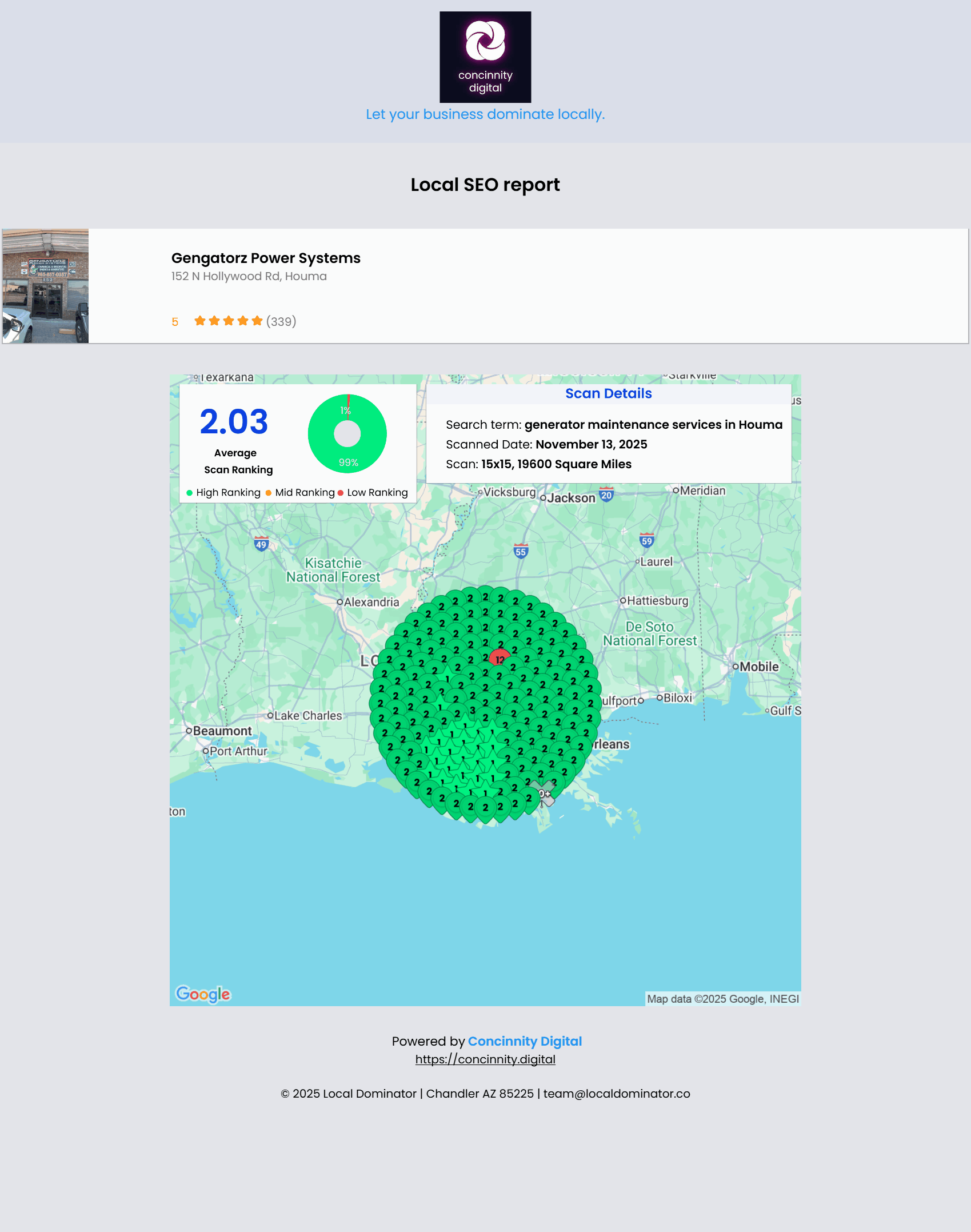Click the Interstate 20 shield near Jackson
The height and width of the screenshot is (1232, 971).
pyautogui.click(x=606, y=495)
